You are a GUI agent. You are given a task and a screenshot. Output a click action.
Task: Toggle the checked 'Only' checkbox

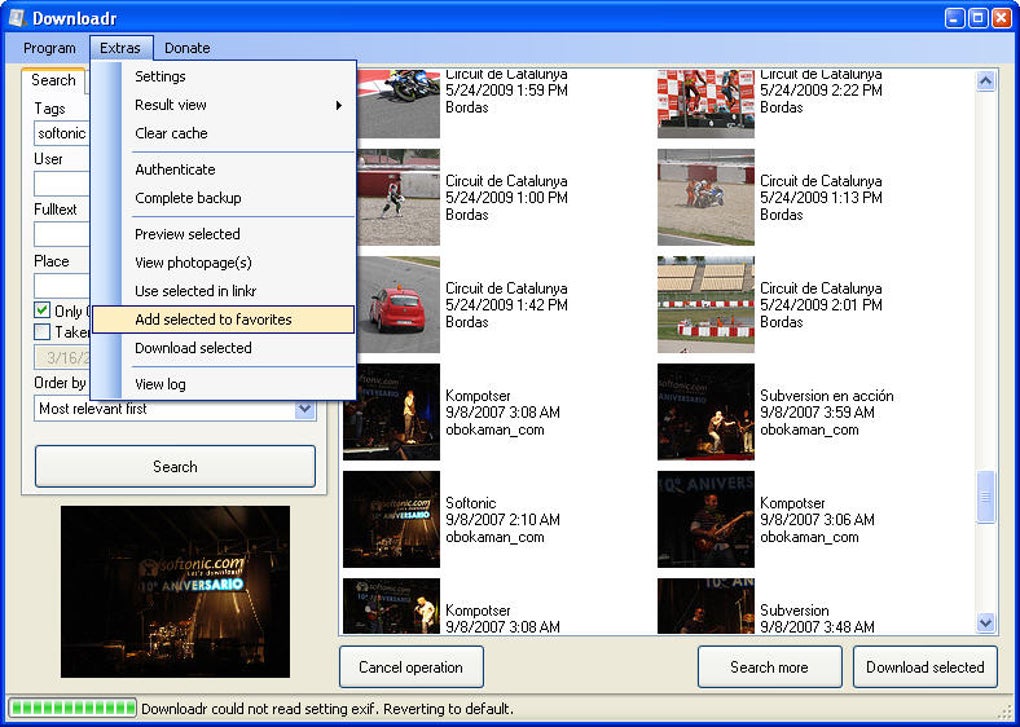click(x=42, y=310)
